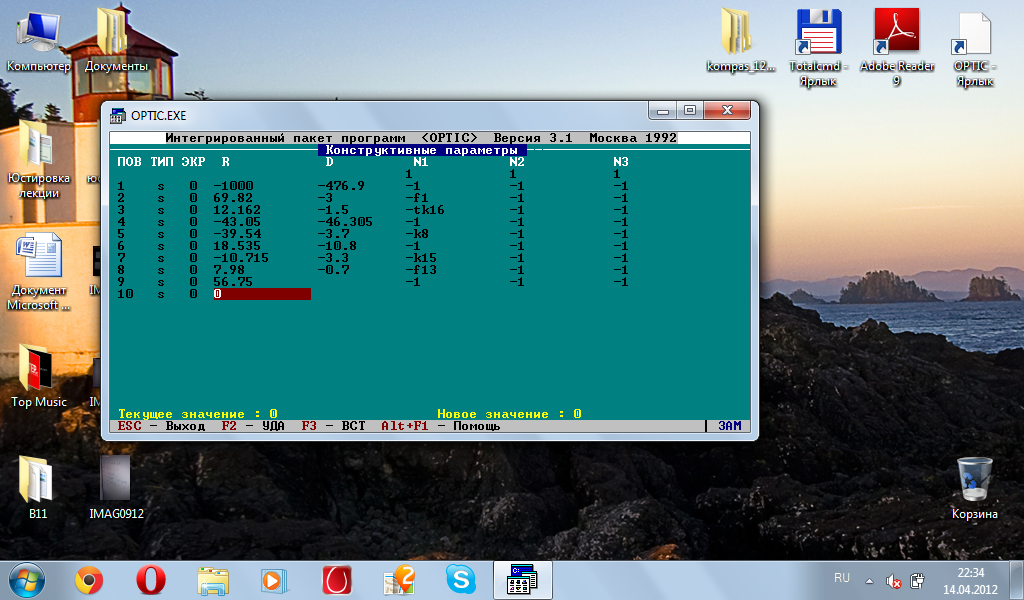Launch Google Chrome from the taskbar
This screenshot has height=600, width=1024.
coord(89,580)
